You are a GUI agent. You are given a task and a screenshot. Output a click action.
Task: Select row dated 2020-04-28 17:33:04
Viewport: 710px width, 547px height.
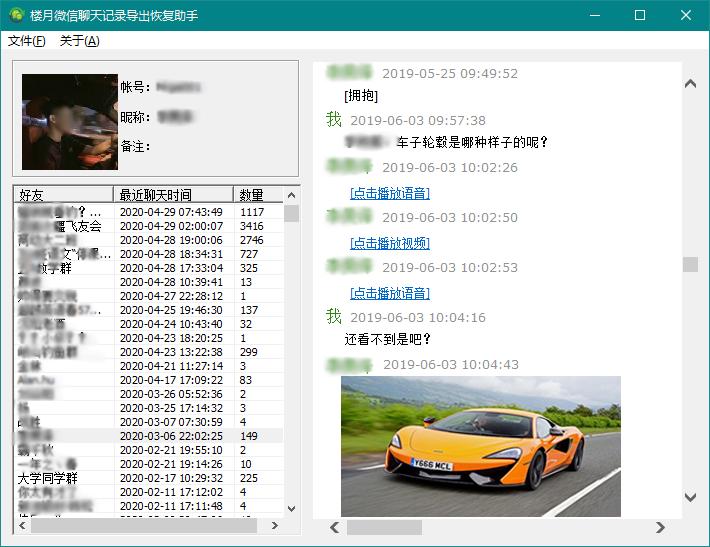(x=149, y=268)
